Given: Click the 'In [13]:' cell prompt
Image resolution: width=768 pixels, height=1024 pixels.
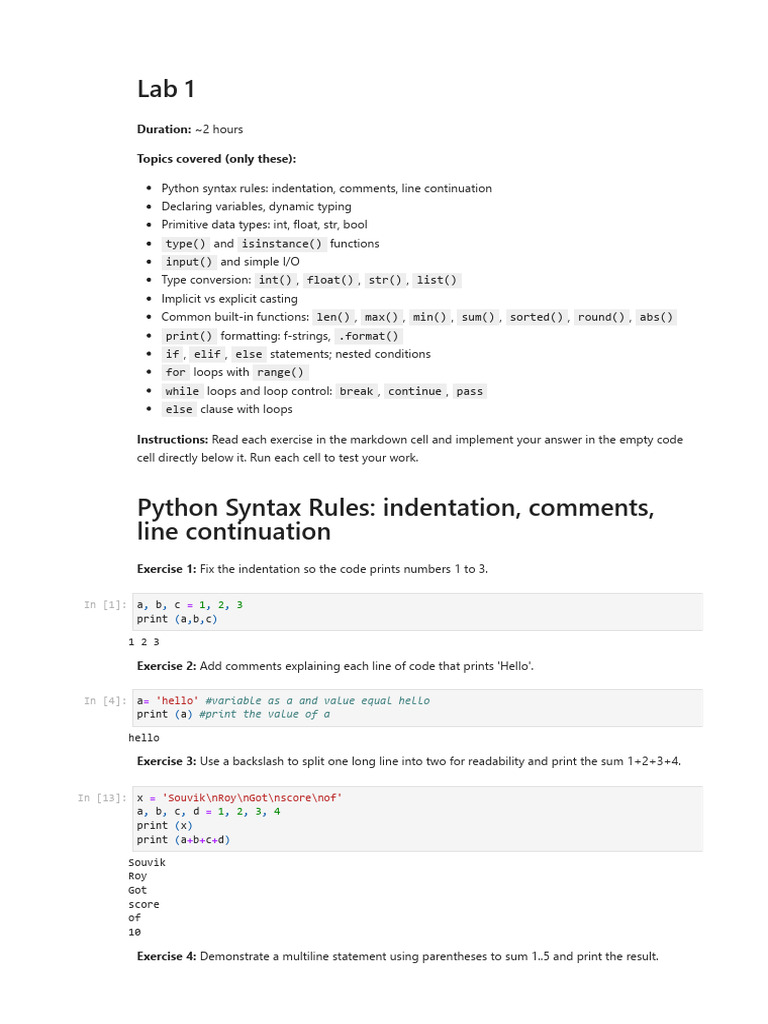Looking at the screenshot, I should point(102,798).
